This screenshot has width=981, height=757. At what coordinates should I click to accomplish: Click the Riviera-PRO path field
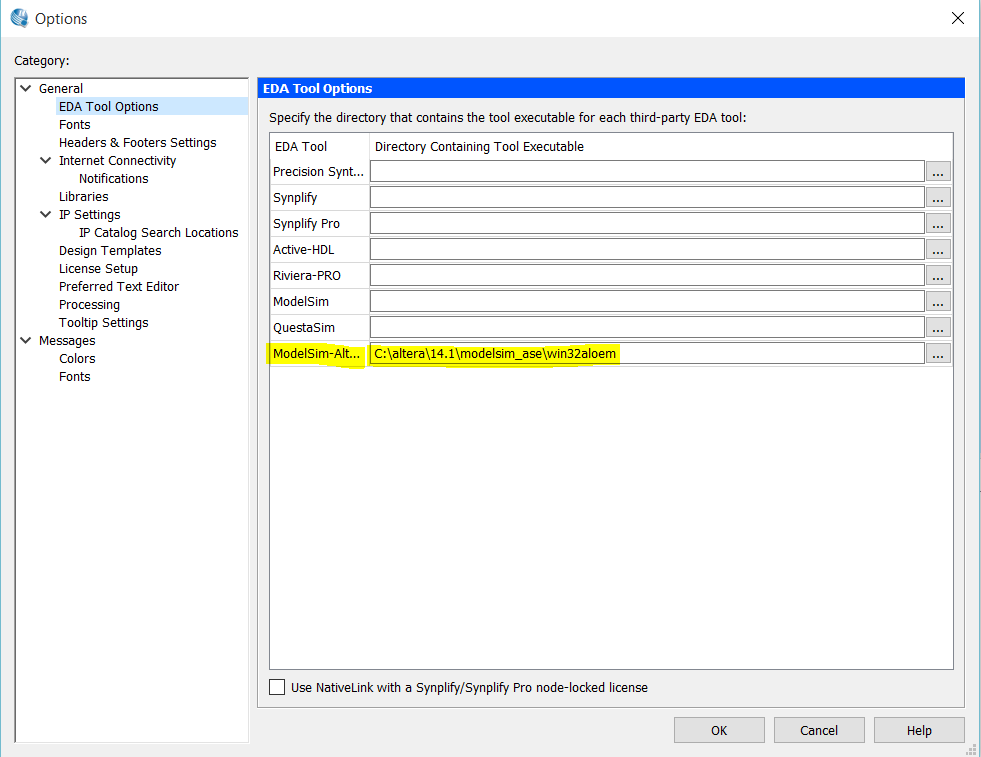[647, 275]
